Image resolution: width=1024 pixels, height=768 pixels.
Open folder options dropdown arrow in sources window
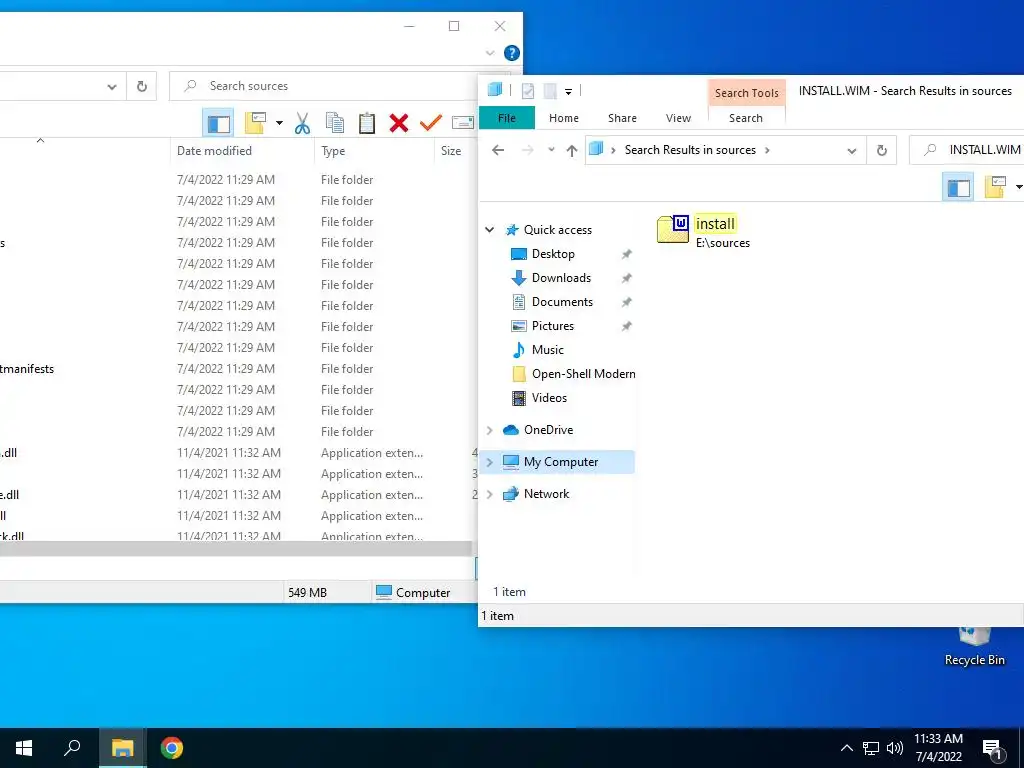(x=279, y=123)
